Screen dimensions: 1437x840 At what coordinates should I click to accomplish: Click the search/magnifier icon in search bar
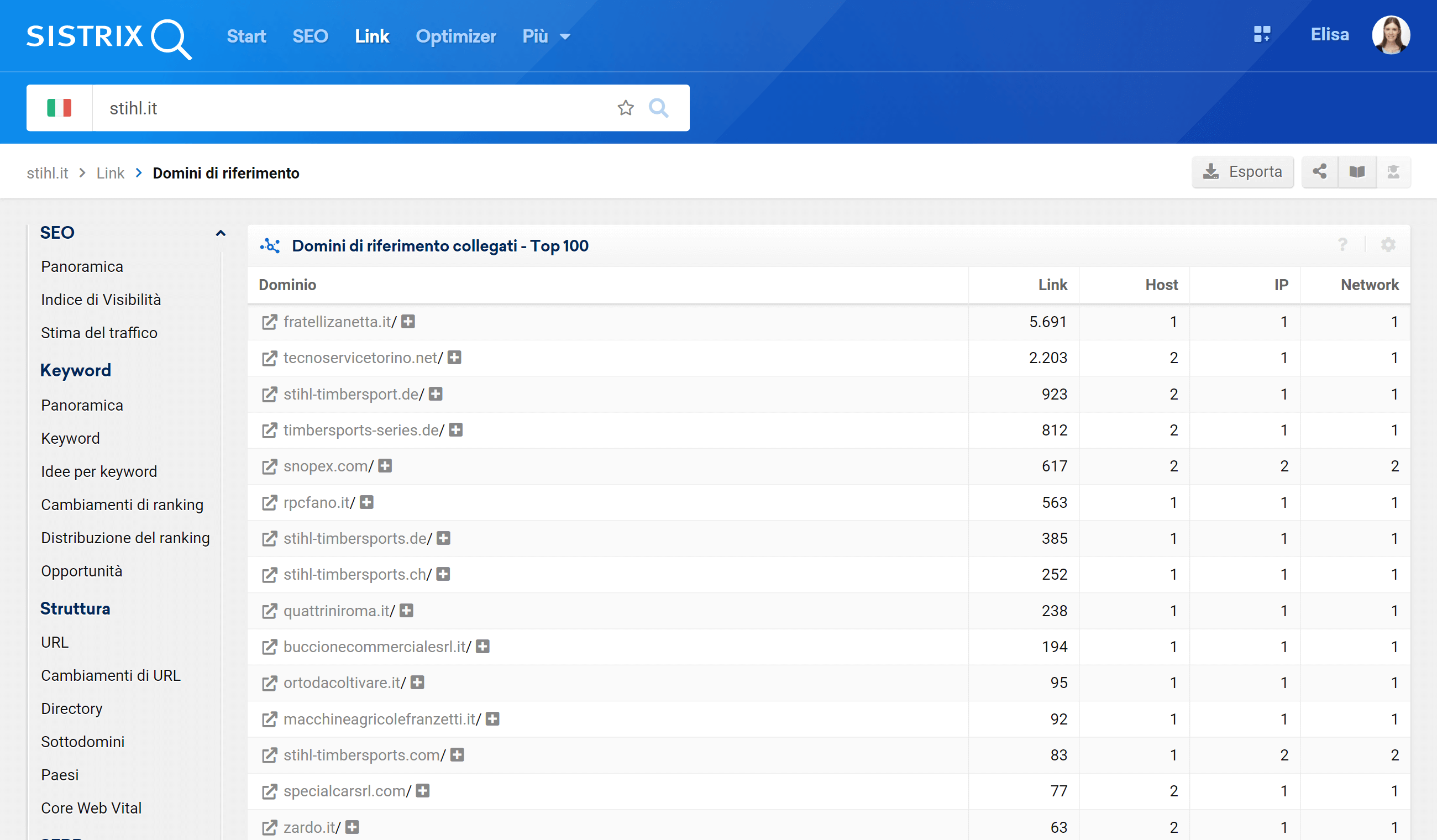659,107
